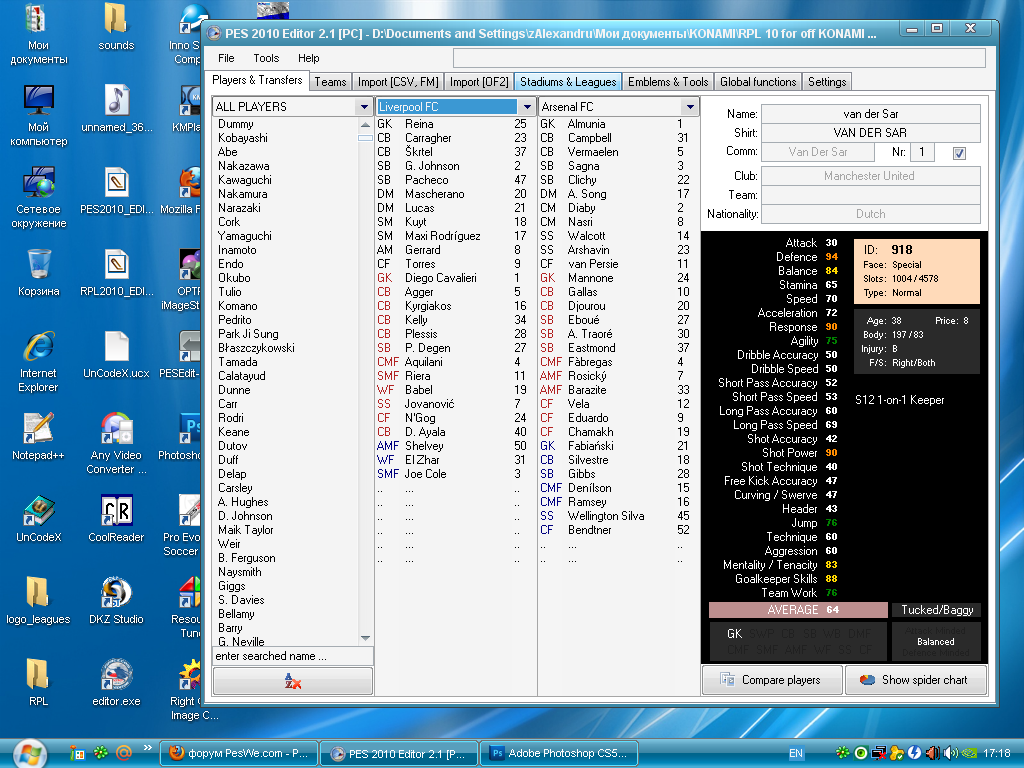Open the sounds folder on desktop
1024x768 pixels.
116,29
